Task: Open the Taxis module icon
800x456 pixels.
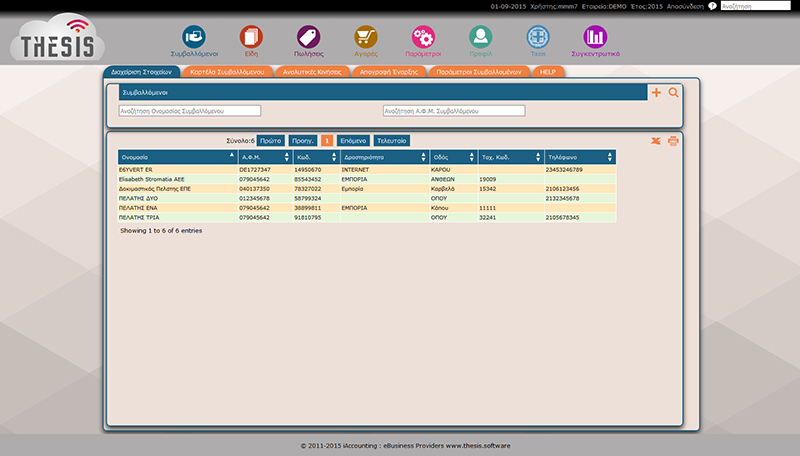Action: click(x=538, y=38)
